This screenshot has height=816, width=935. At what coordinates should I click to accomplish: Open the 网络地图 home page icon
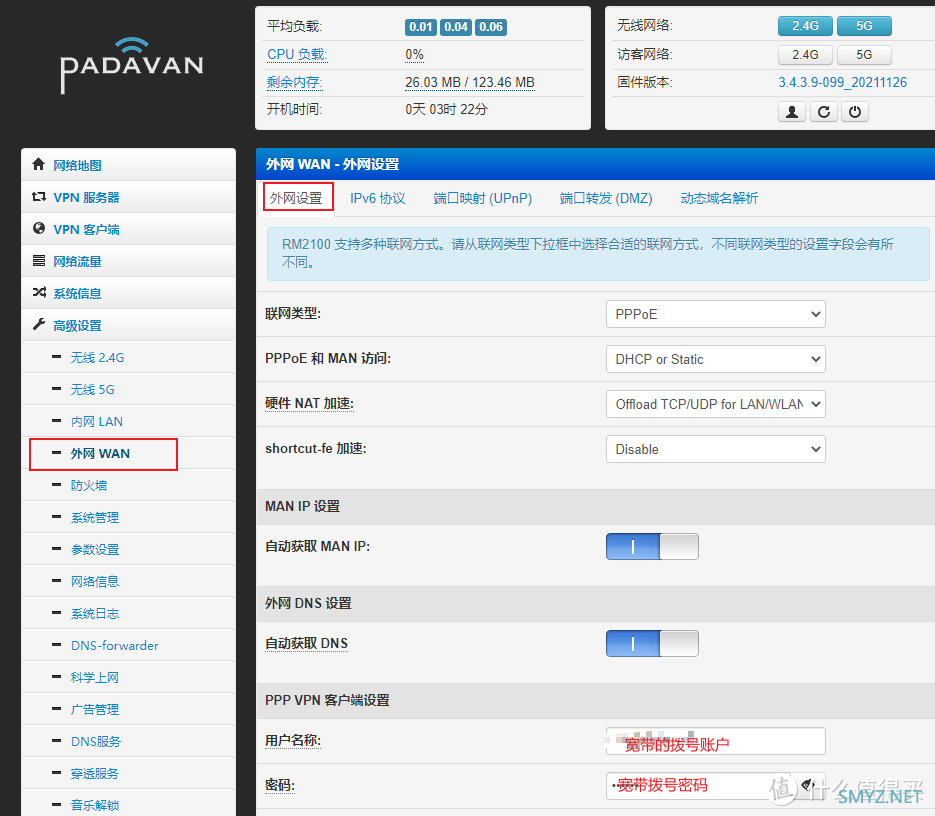pos(39,164)
